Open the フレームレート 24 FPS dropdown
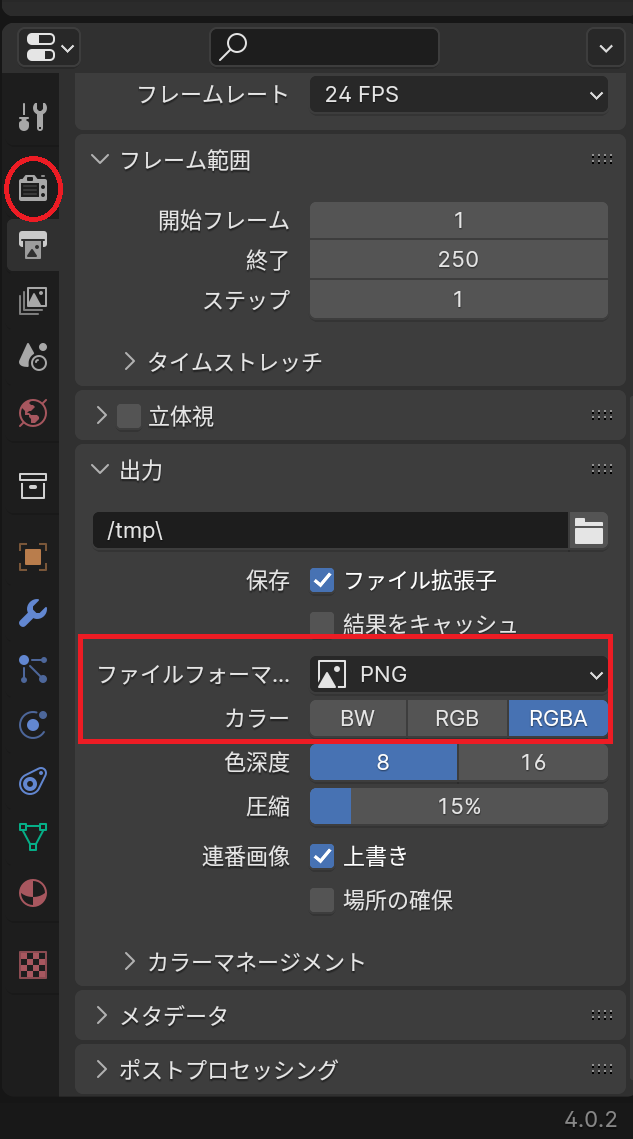Image resolution: width=633 pixels, height=1139 pixels. (458, 94)
